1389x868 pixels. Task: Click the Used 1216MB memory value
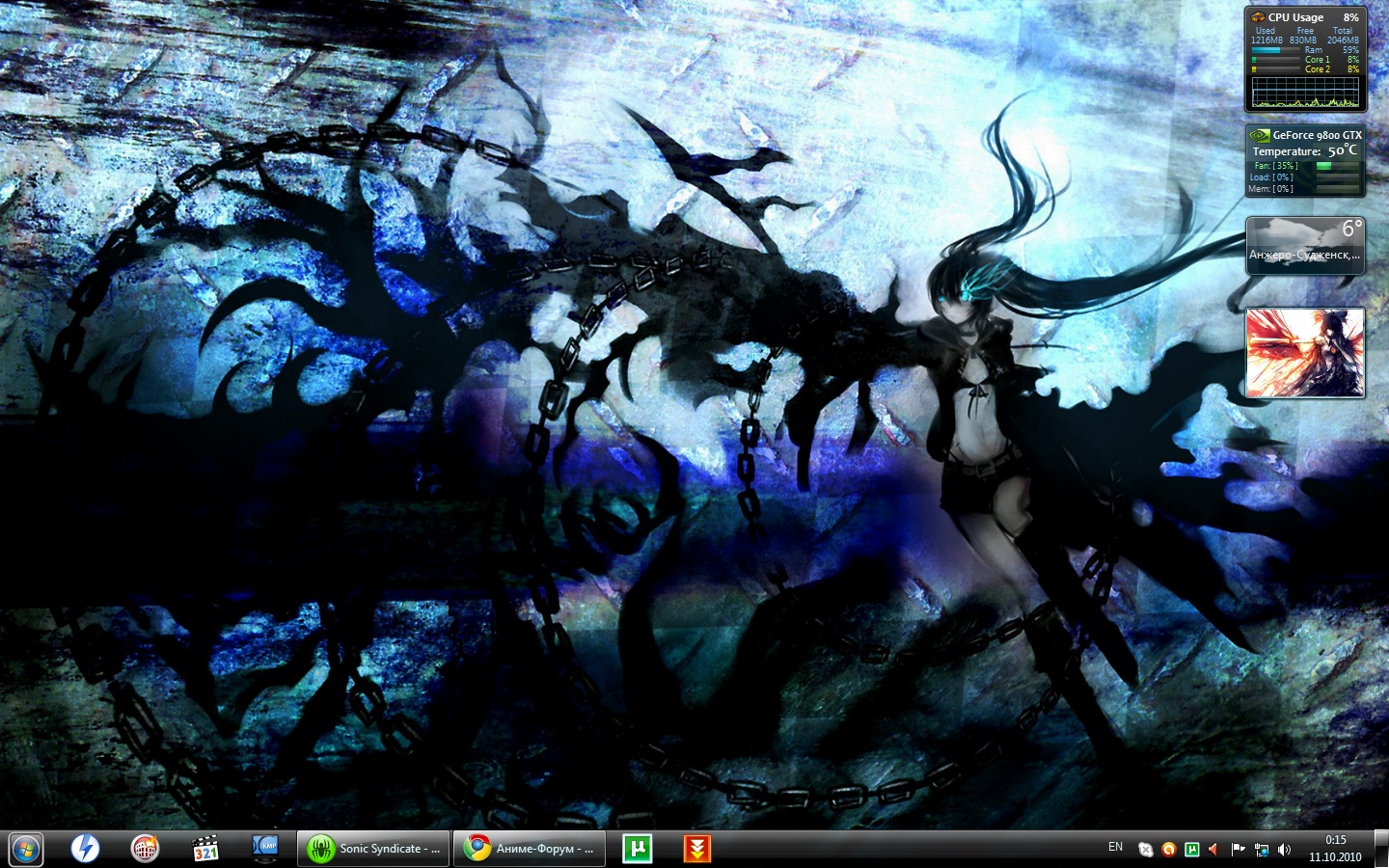(1266, 41)
